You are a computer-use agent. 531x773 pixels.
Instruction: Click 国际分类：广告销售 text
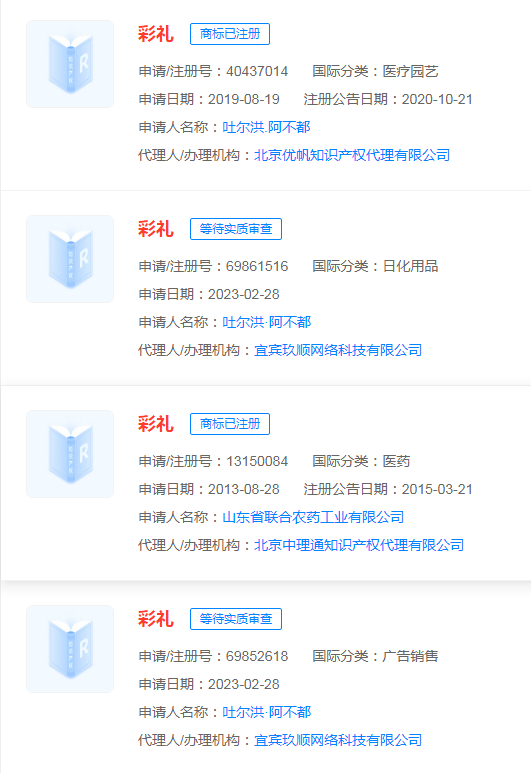coord(375,656)
